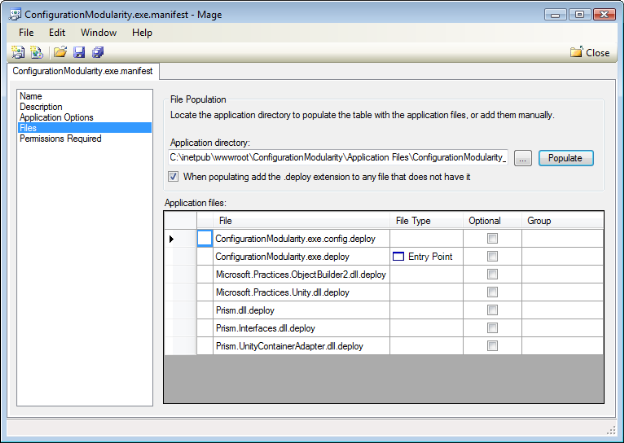Click the Prism.Interfaces.dll.deploy file cell

pyautogui.click(x=301, y=328)
